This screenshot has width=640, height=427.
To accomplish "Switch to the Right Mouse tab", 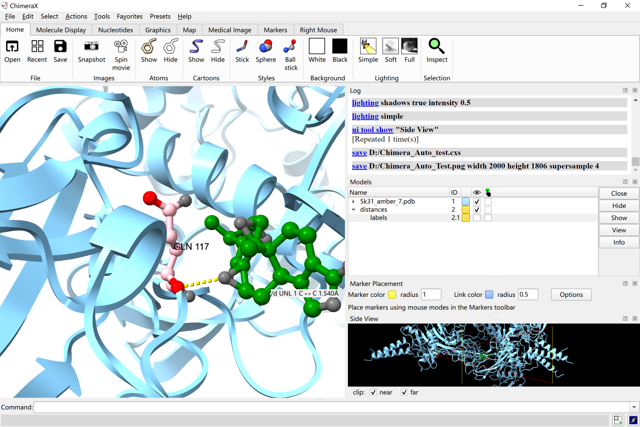I will click(318, 30).
